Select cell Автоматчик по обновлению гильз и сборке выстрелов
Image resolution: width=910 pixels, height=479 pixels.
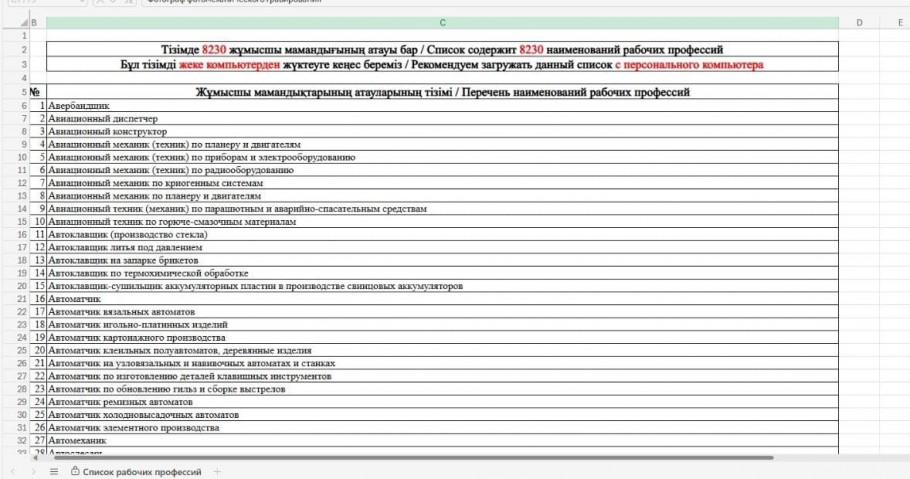tap(442, 389)
